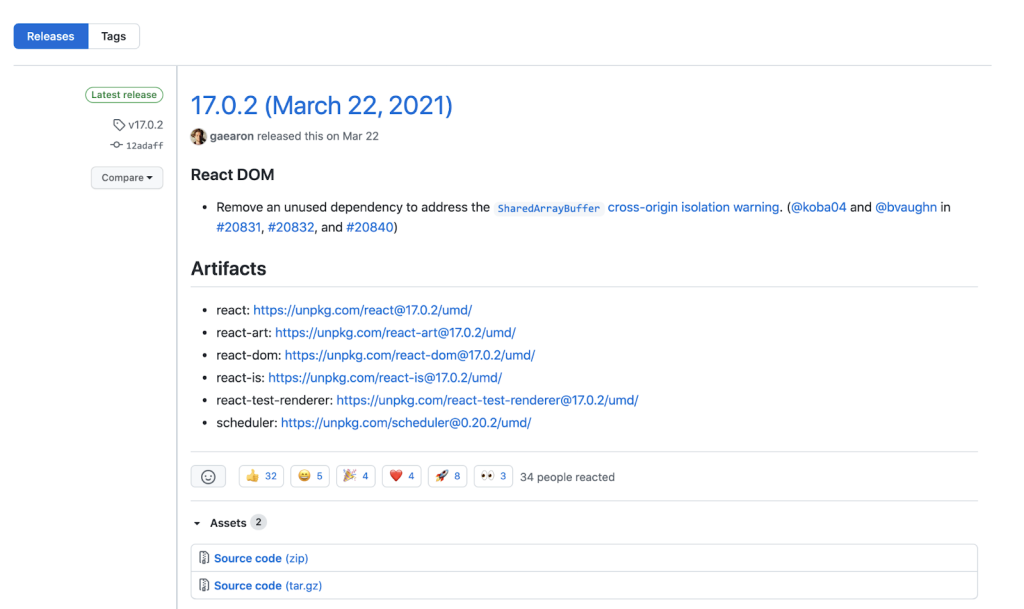Click the Latest release badge
This screenshot has width=1024, height=609.
click(x=124, y=95)
